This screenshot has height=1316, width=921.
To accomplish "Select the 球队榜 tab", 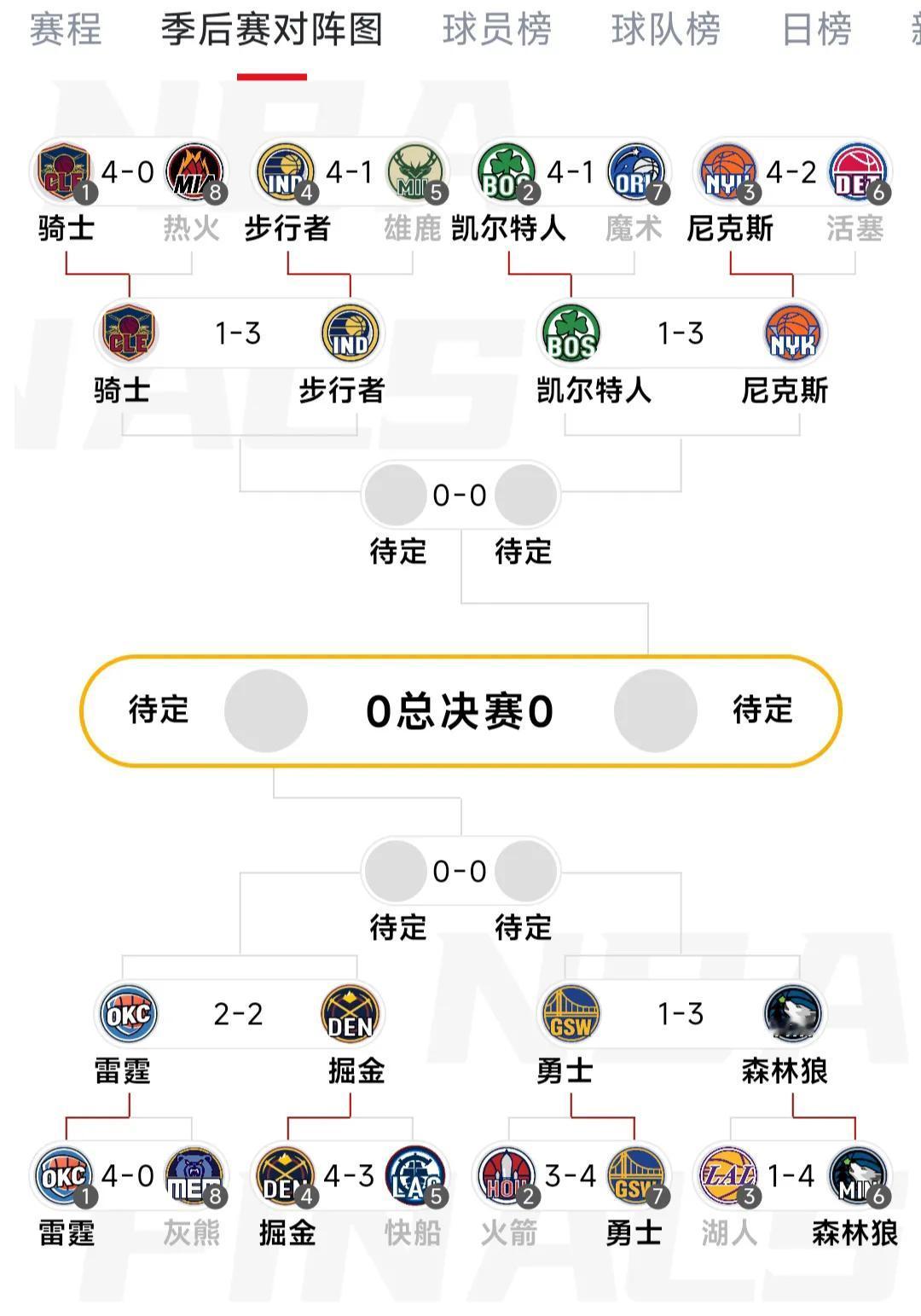I will coord(666,30).
